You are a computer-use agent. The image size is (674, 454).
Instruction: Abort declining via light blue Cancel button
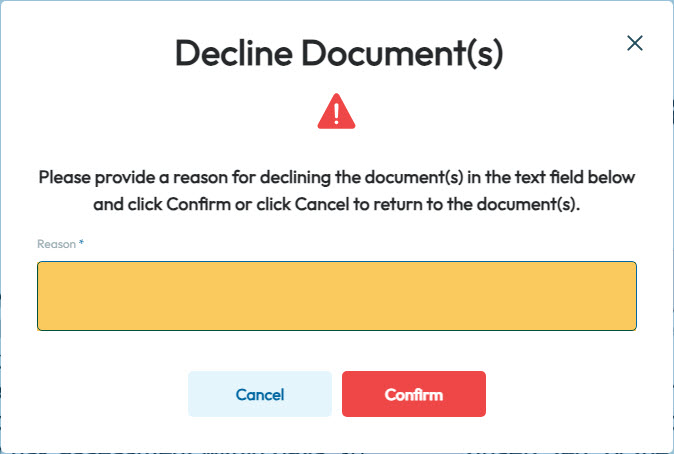click(260, 394)
